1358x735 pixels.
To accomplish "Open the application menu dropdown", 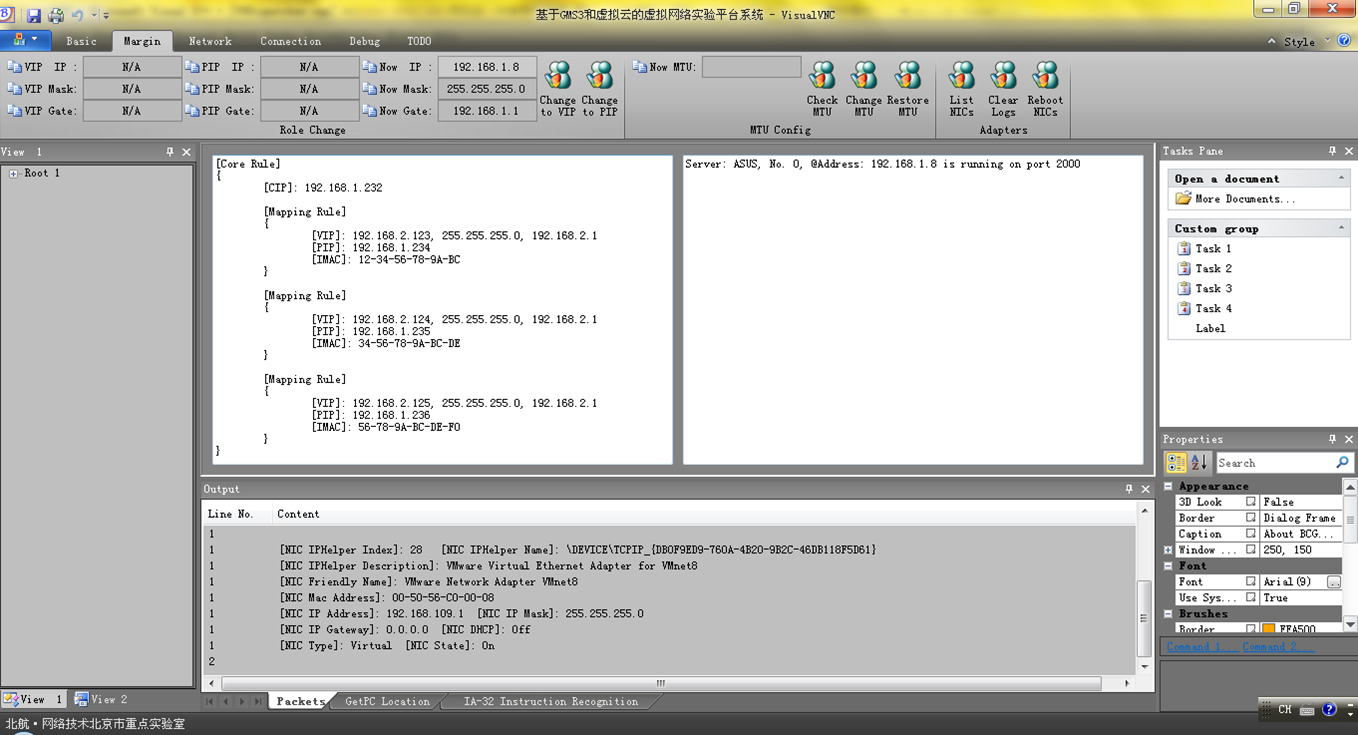I will pyautogui.click(x=25, y=40).
